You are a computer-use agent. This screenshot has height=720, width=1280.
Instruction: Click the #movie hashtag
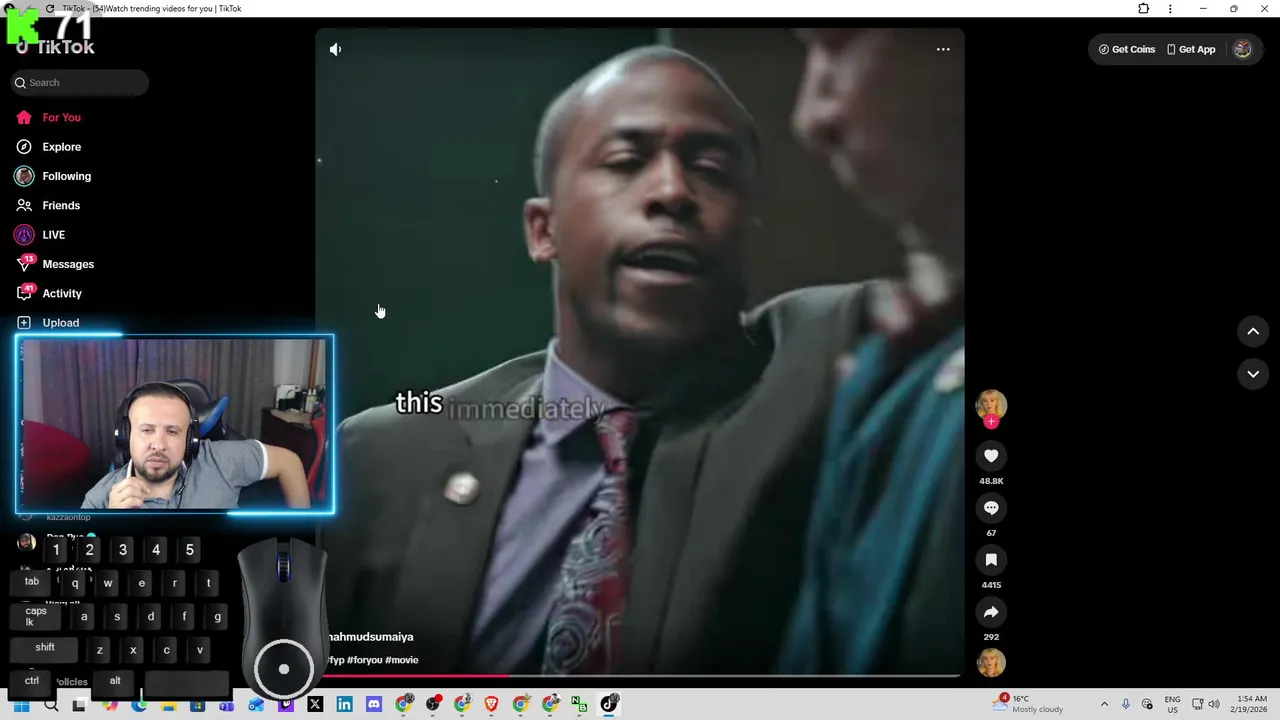point(402,660)
